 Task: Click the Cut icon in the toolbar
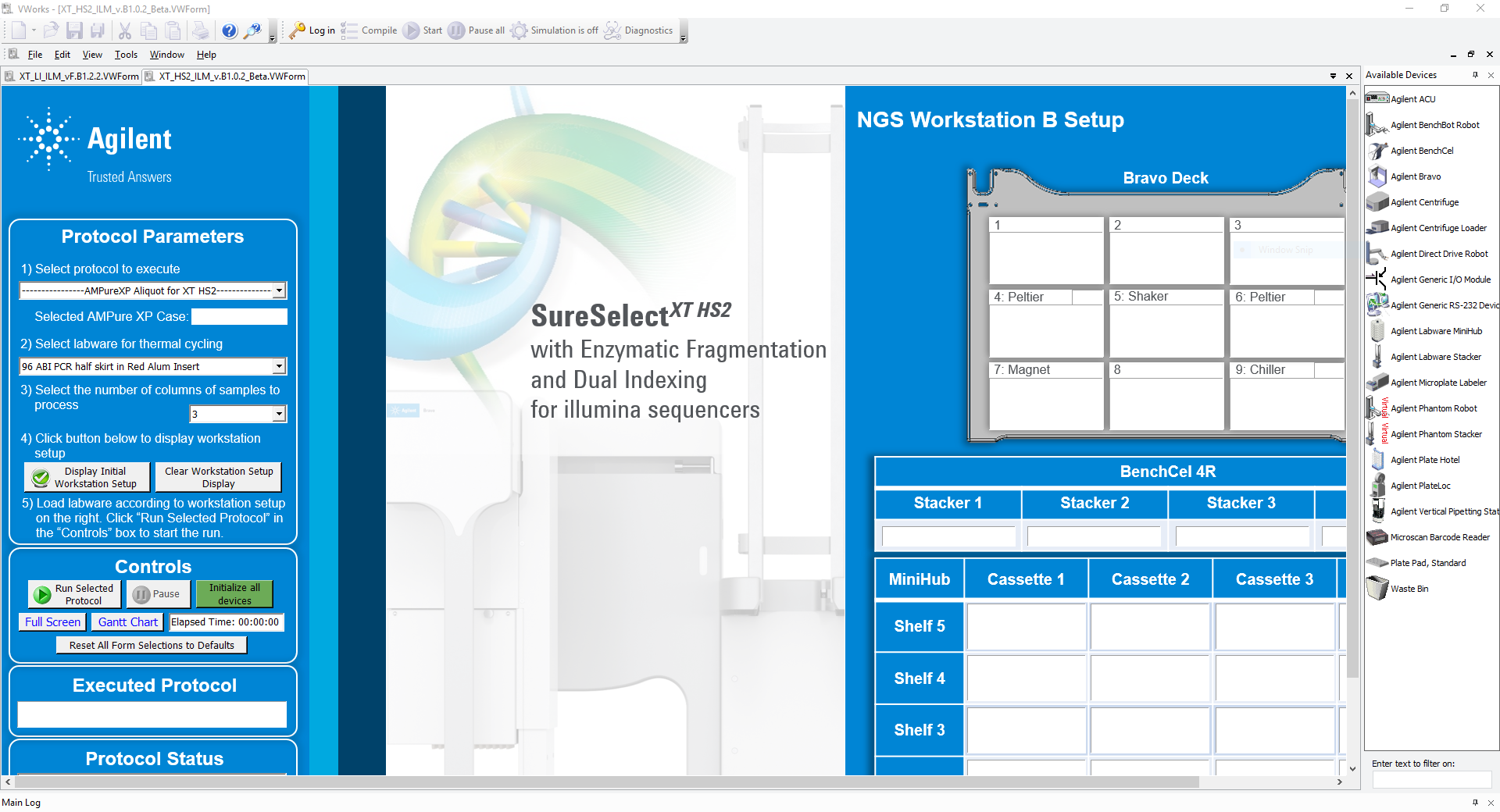124,30
